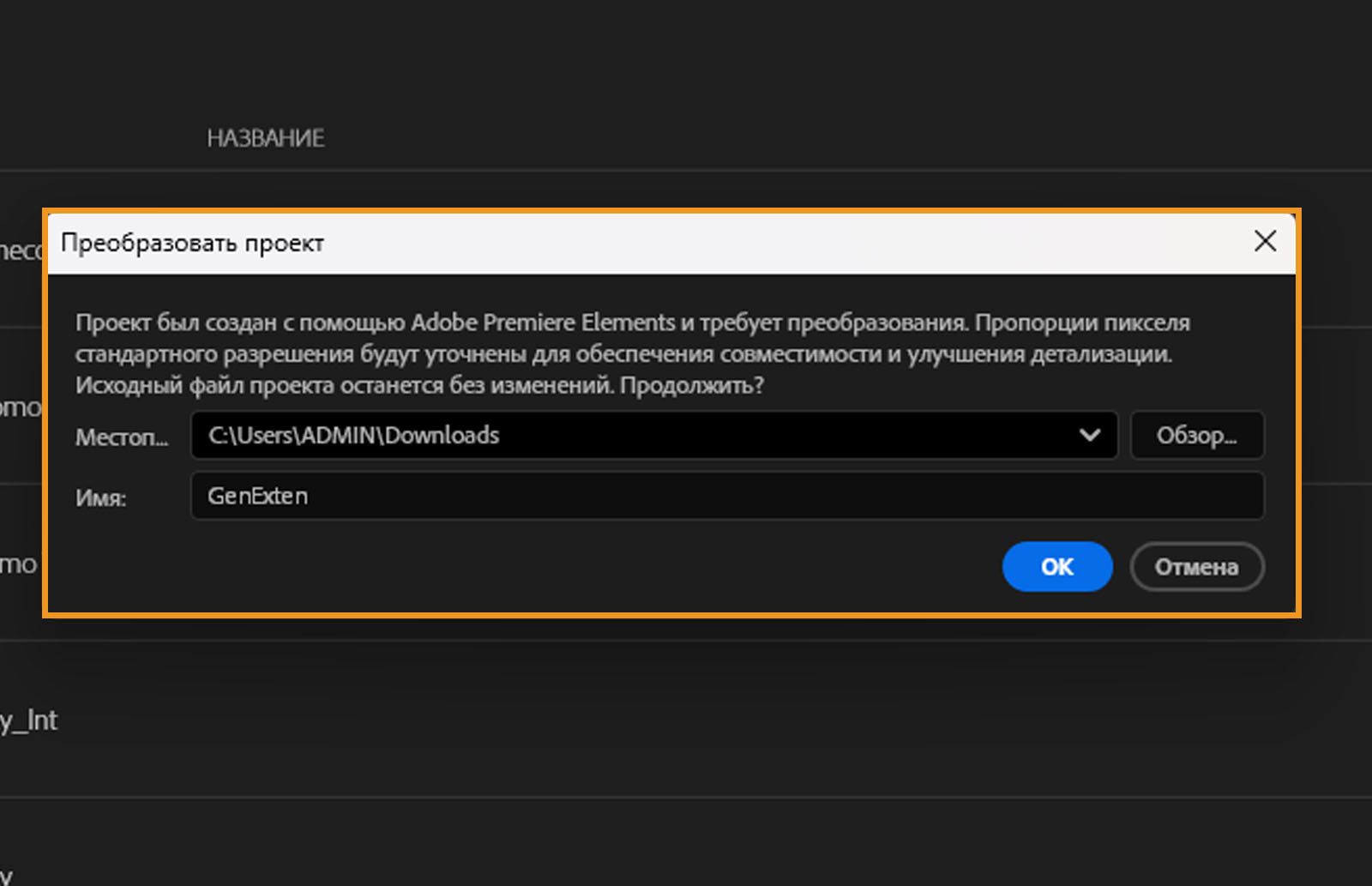Screen dimensions: 1372x886
Task: Focus the Имя field containing GenExten
Action: pos(726,496)
